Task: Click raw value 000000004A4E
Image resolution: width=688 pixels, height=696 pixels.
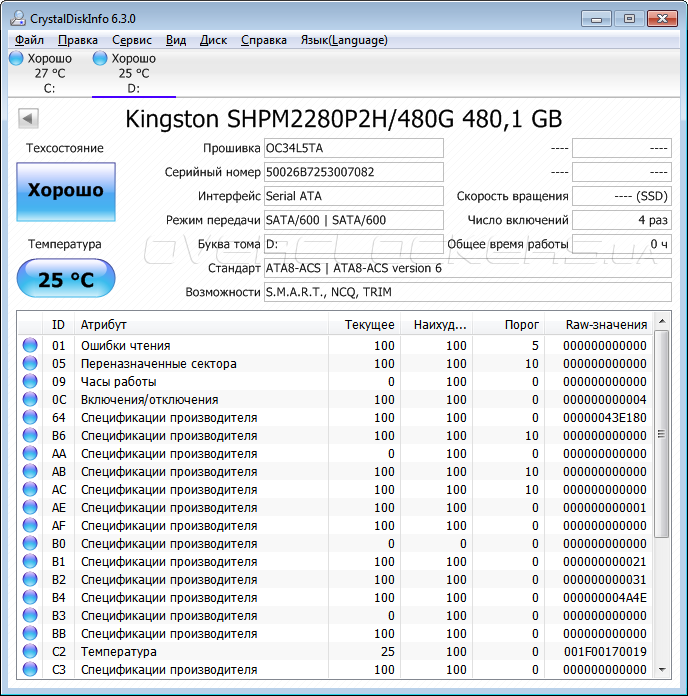Action: (x=605, y=597)
